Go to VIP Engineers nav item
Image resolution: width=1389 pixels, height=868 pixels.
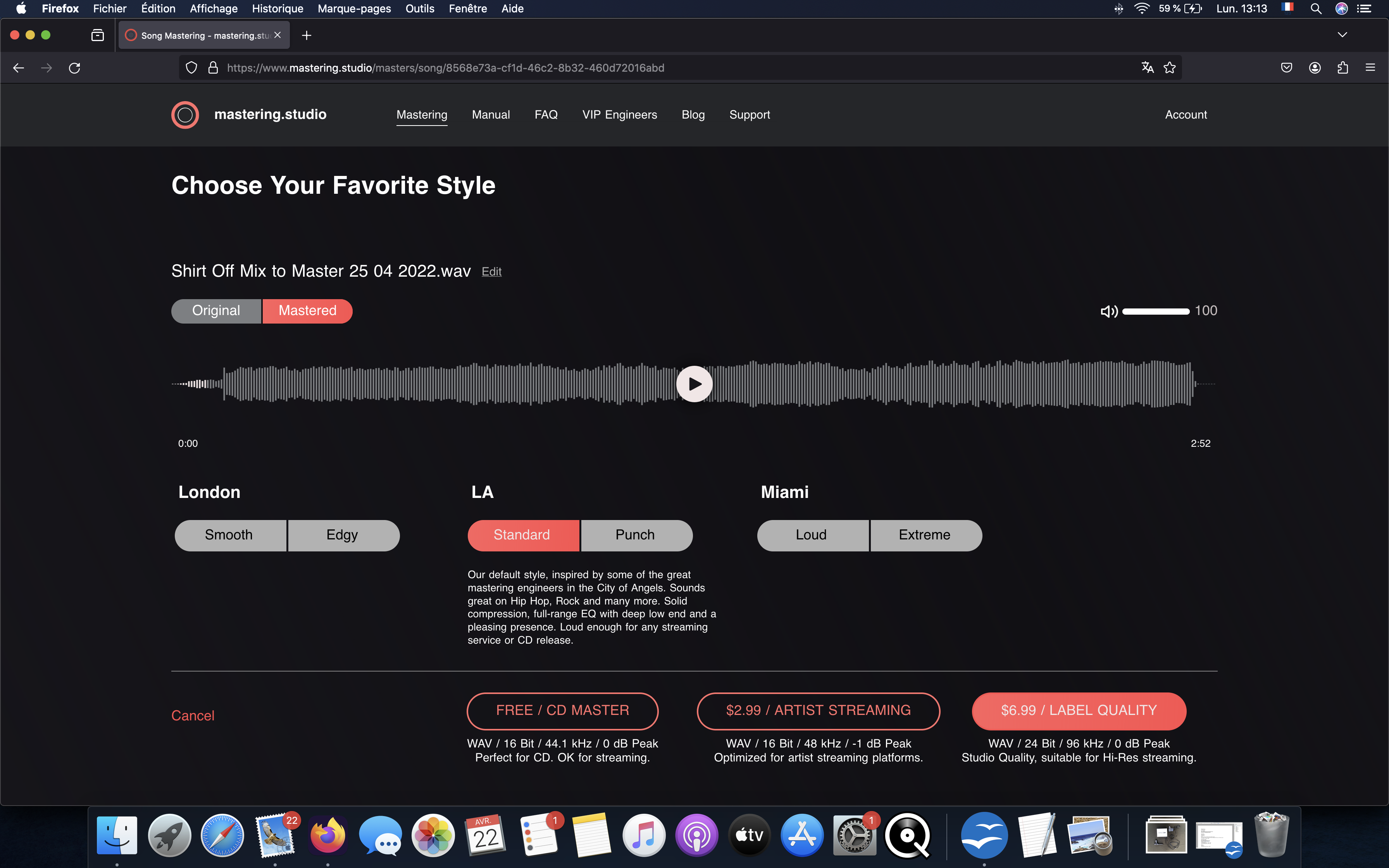click(619, 115)
